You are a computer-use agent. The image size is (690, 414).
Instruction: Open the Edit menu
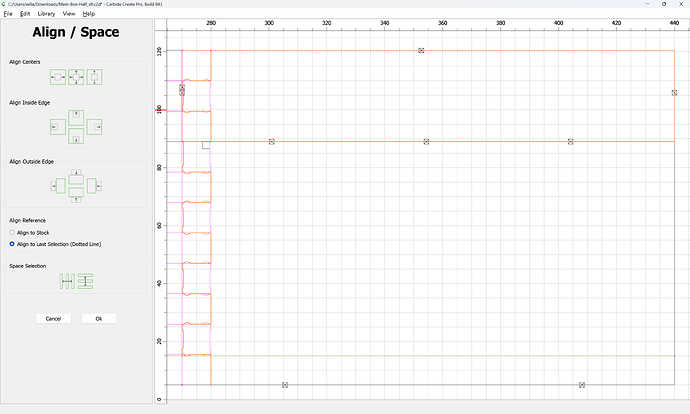(25, 14)
